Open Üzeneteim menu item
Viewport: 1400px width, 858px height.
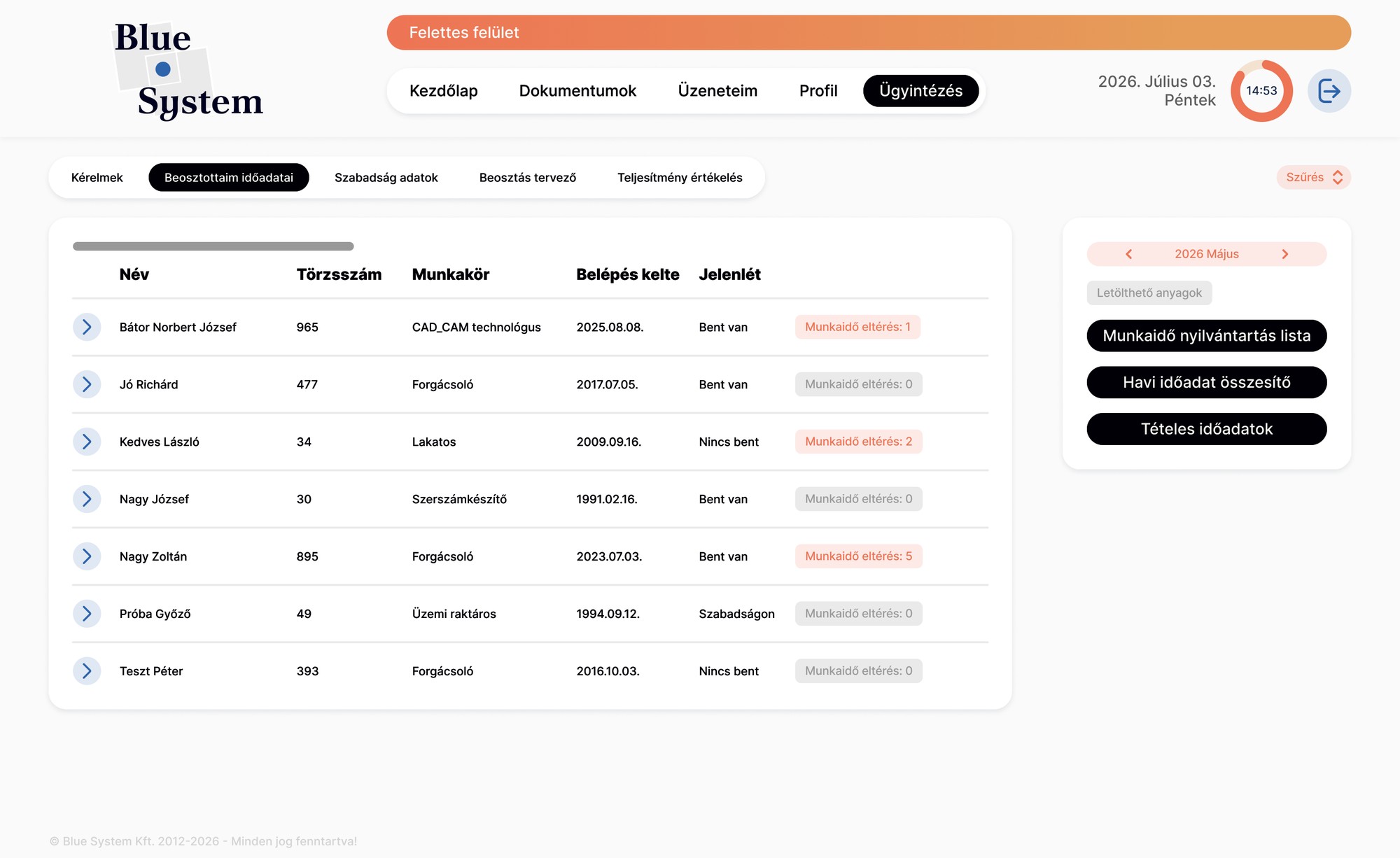click(x=717, y=91)
